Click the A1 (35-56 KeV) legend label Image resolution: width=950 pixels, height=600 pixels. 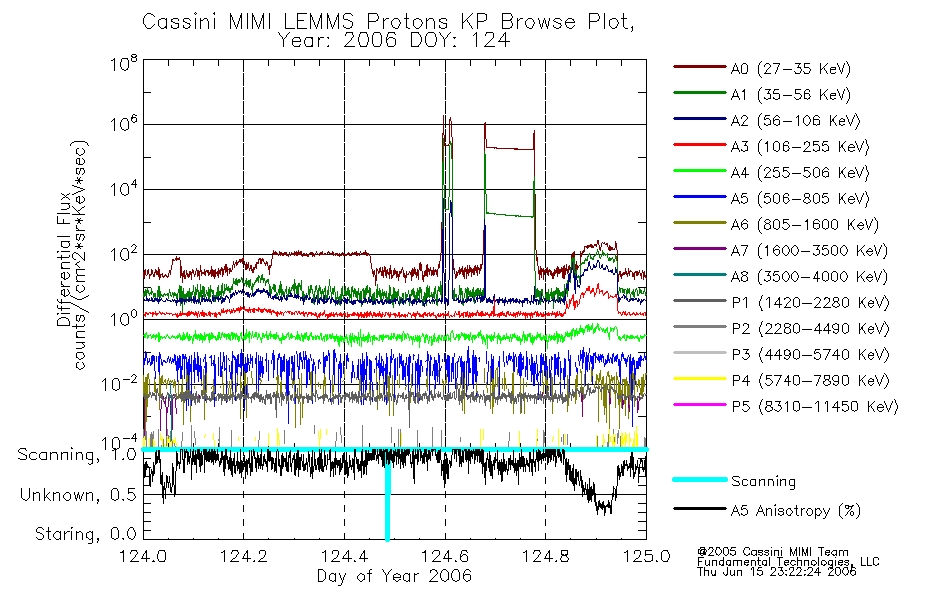(x=791, y=95)
